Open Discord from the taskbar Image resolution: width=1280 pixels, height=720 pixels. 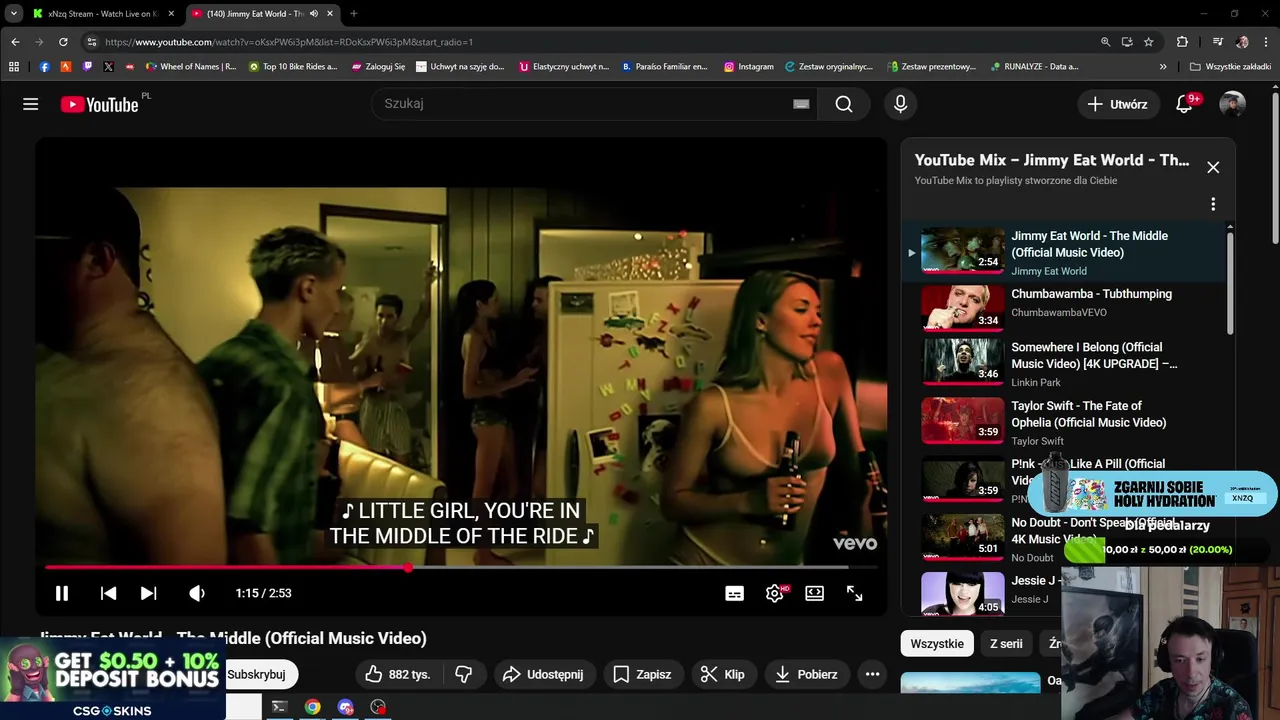(346, 707)
